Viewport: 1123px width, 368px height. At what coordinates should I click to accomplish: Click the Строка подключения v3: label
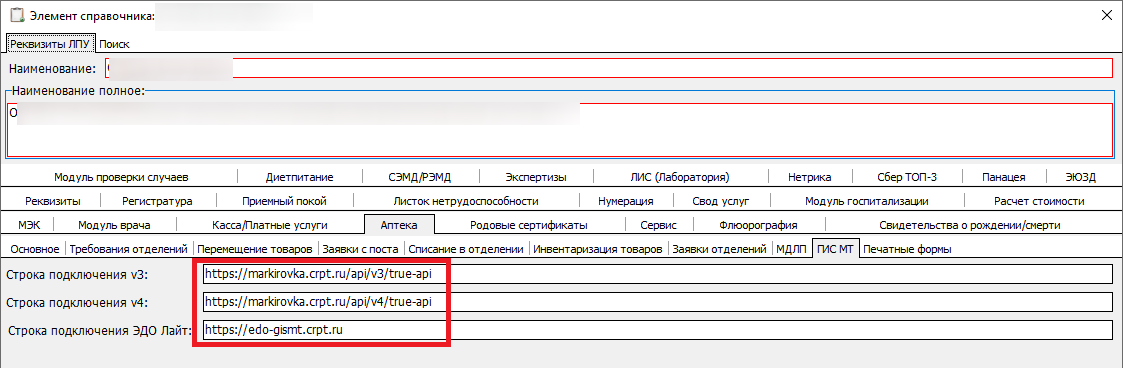pos(78,275)
